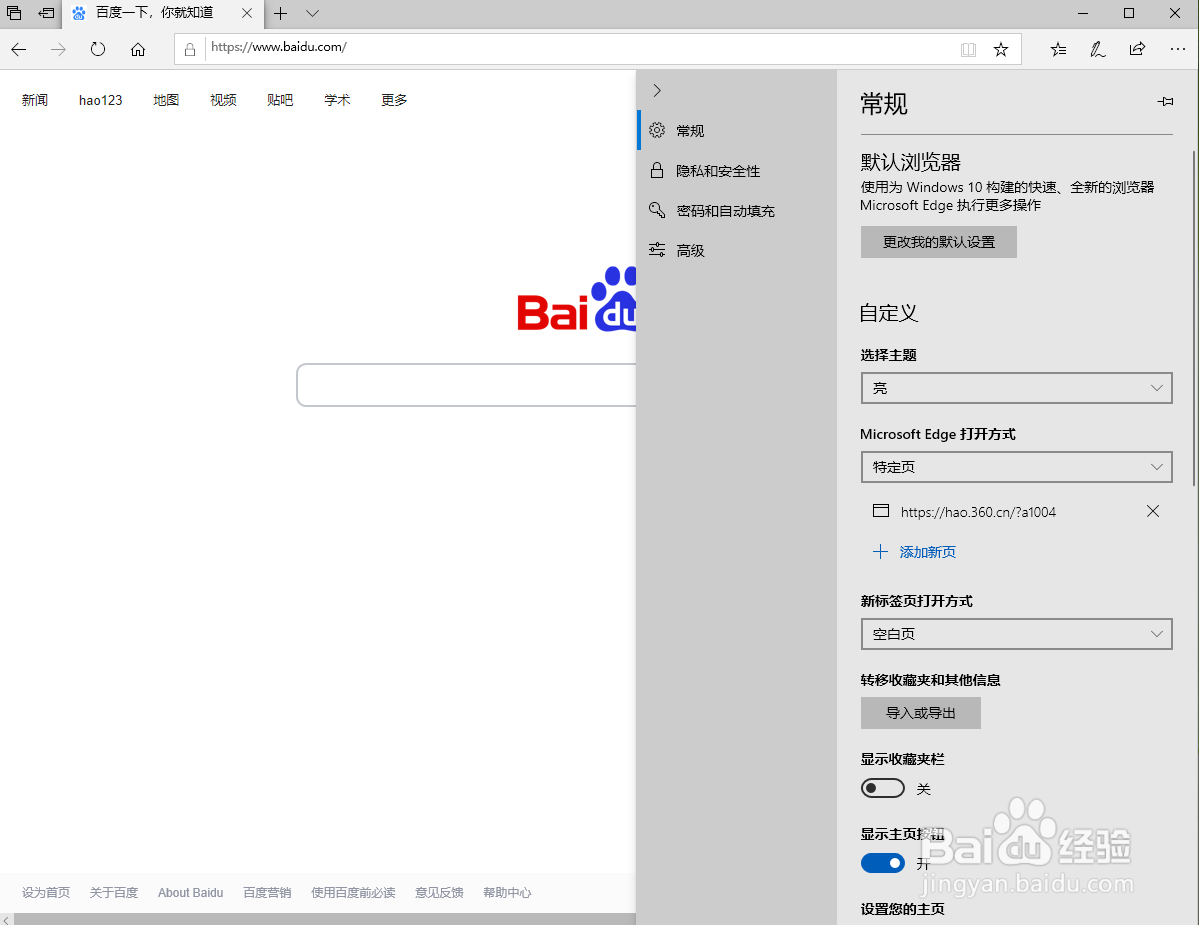The height and width of the screenshot is (925, 1199).
Task: Open tabs you've set aside icon
Action: click(14, 13)
